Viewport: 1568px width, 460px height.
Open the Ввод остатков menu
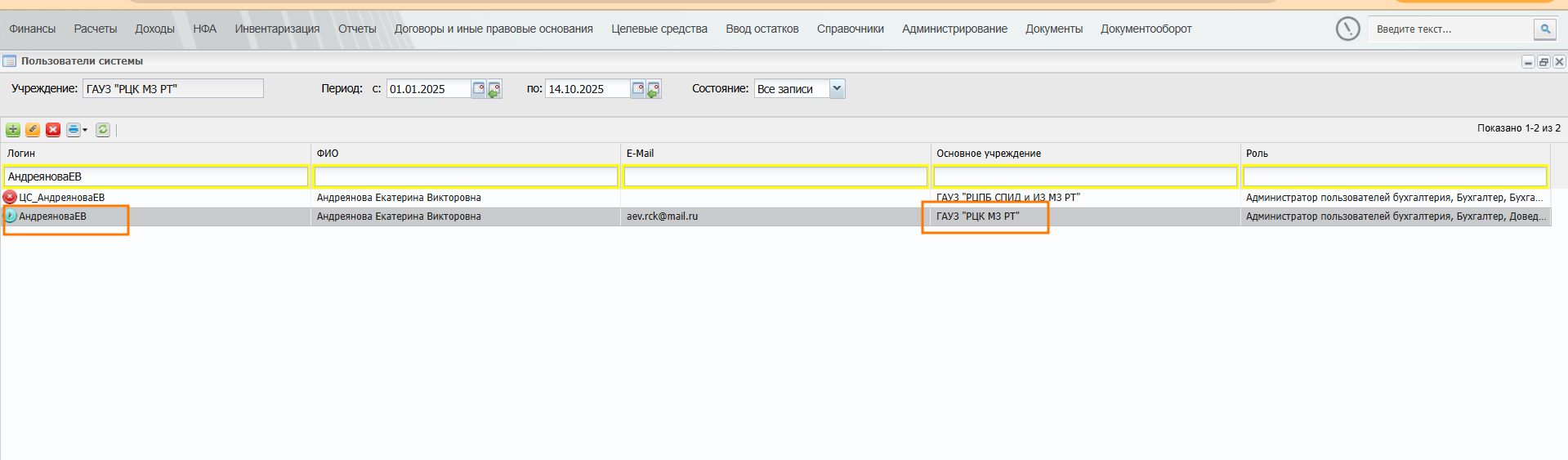pos(762,29)
